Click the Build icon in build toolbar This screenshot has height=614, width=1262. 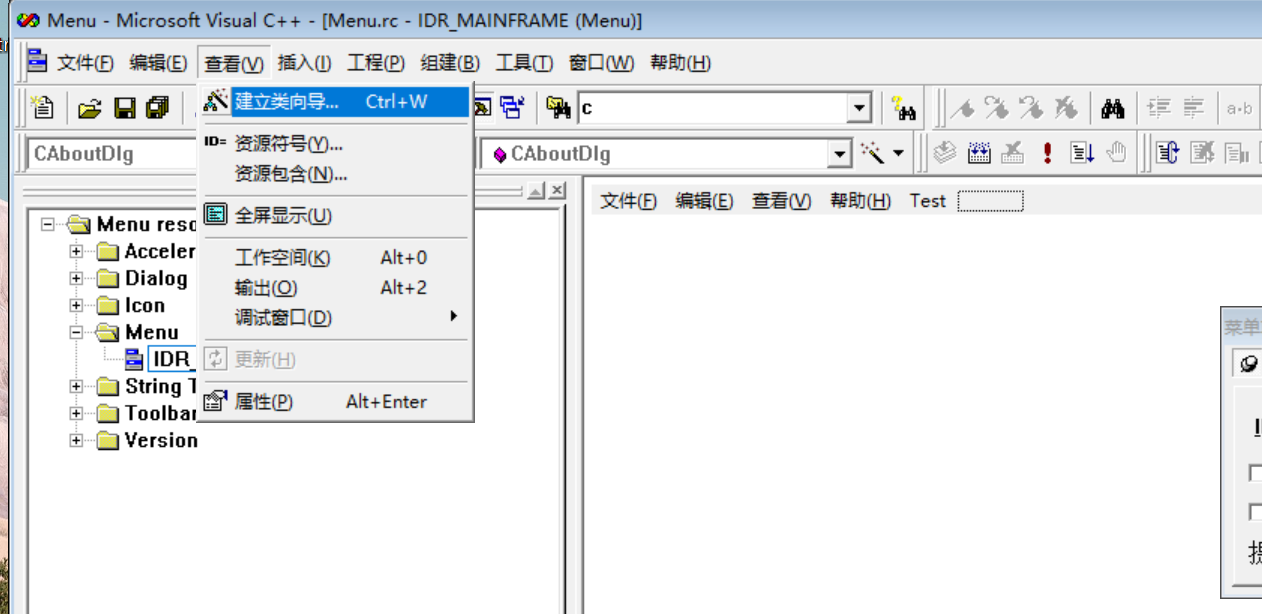(x=979, y=153)
